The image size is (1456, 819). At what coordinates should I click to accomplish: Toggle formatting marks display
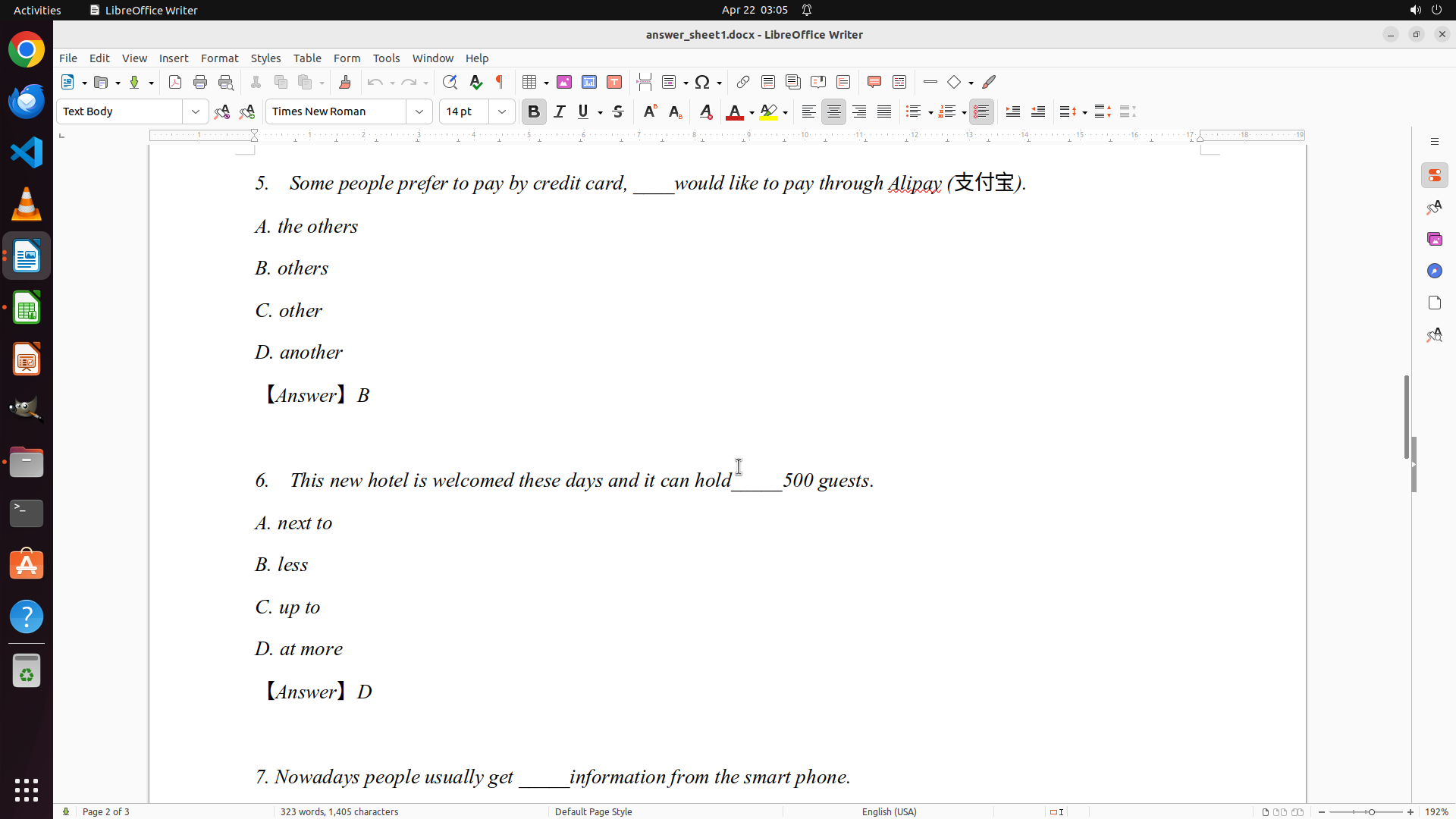[500, 82]
